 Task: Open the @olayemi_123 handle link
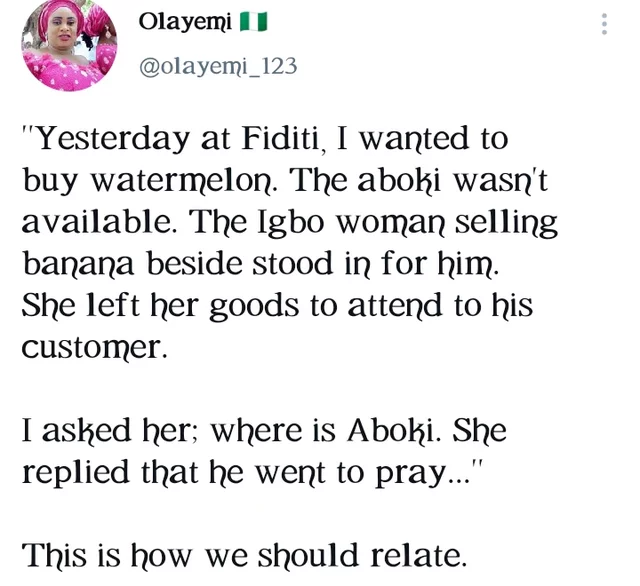pyautogui.click(x=218, y=66)
